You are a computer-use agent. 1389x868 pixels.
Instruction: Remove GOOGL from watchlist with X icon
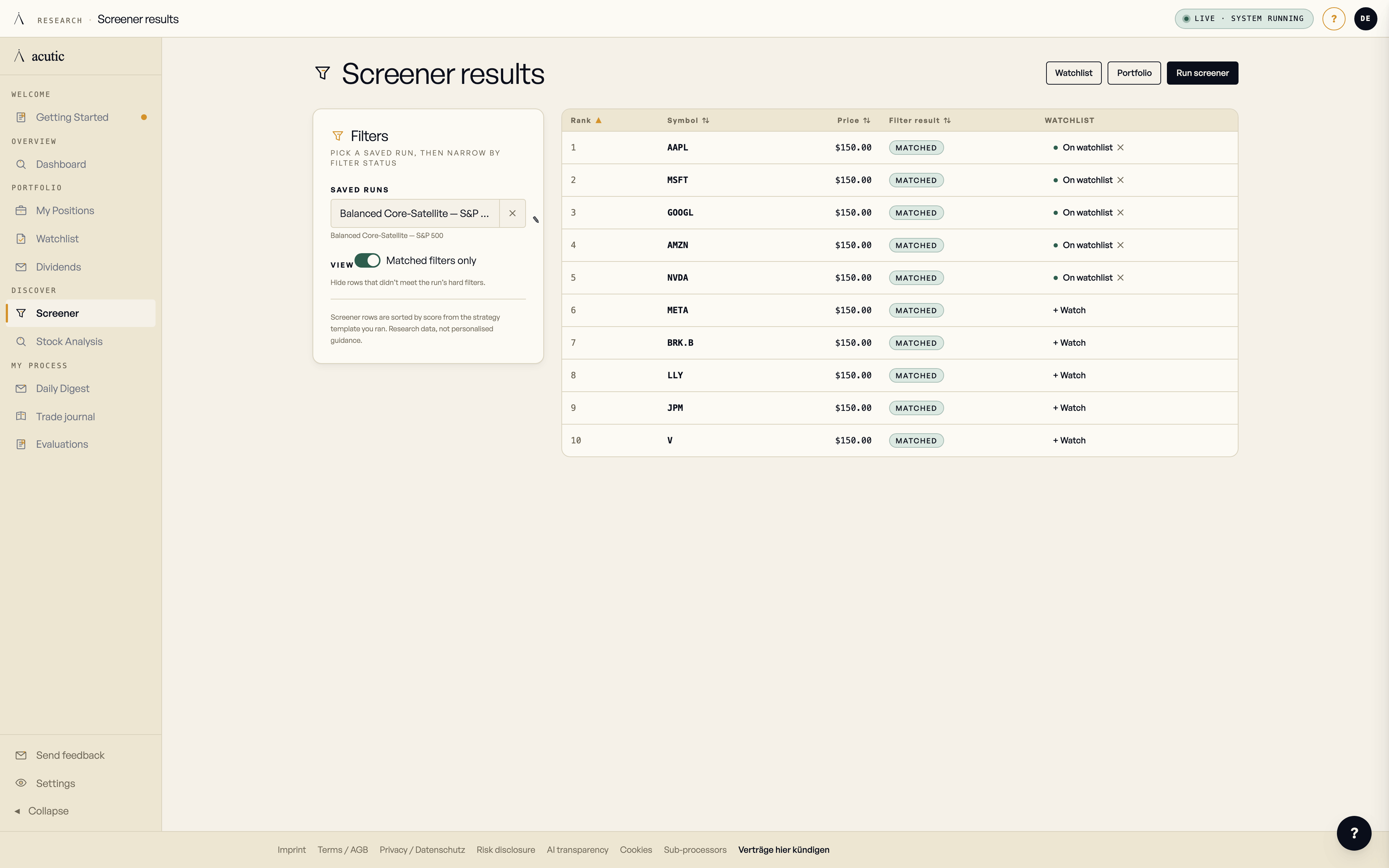coord(1120,213)
